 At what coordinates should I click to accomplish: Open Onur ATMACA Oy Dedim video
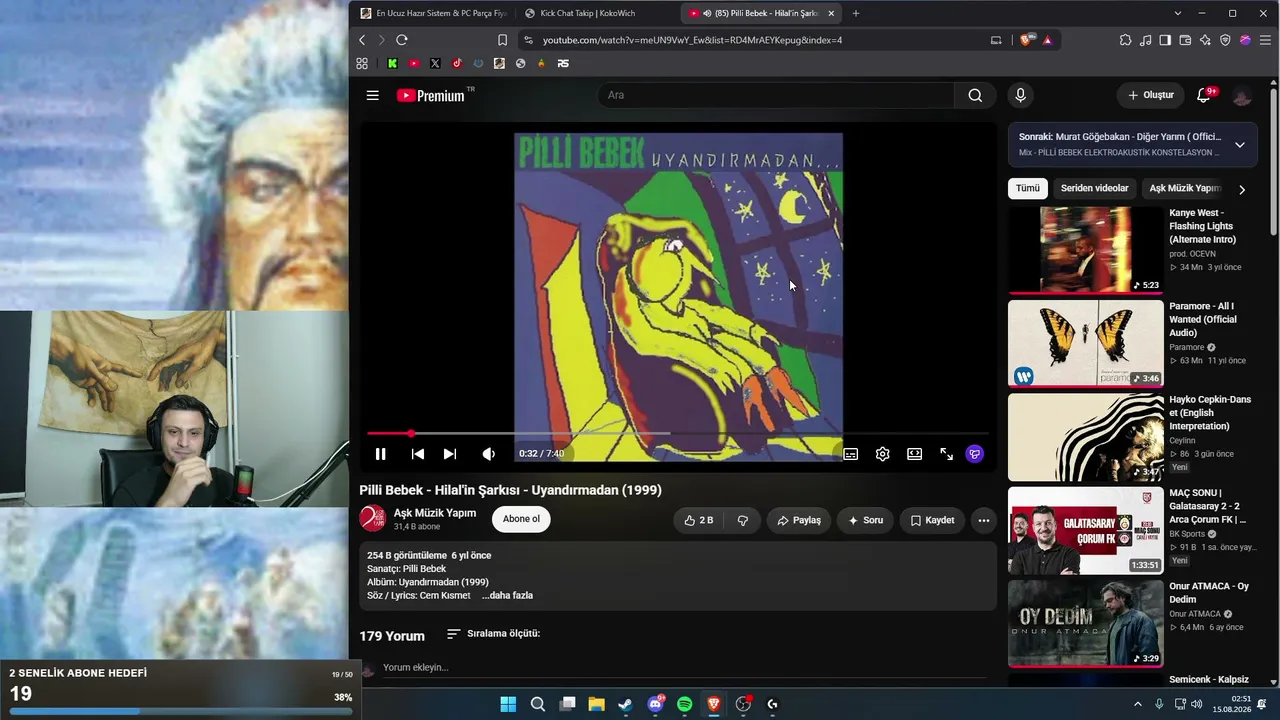(x=1086, y=623)
